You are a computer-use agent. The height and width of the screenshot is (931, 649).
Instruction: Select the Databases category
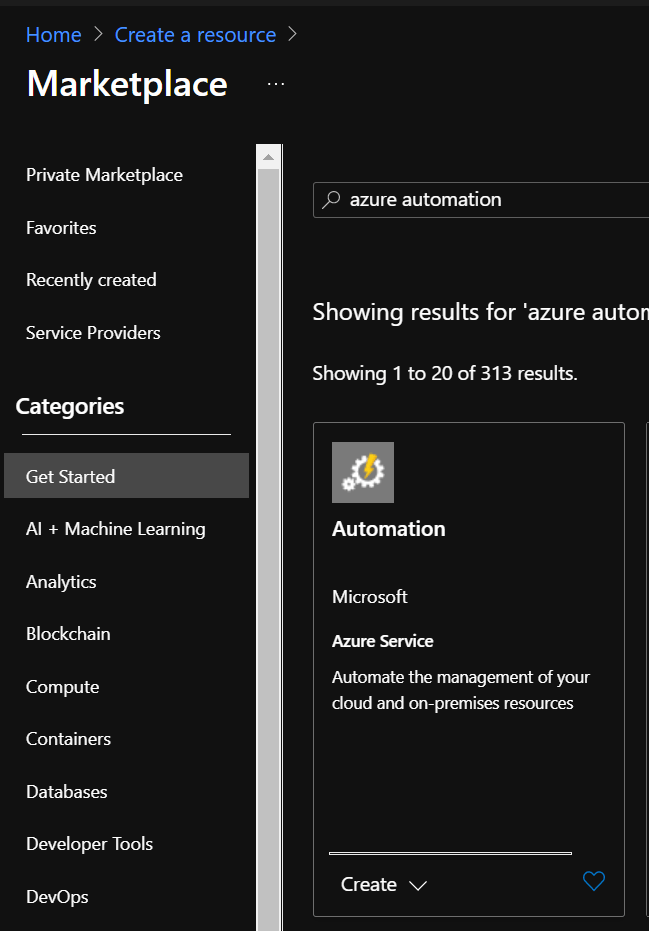point(66,792)
